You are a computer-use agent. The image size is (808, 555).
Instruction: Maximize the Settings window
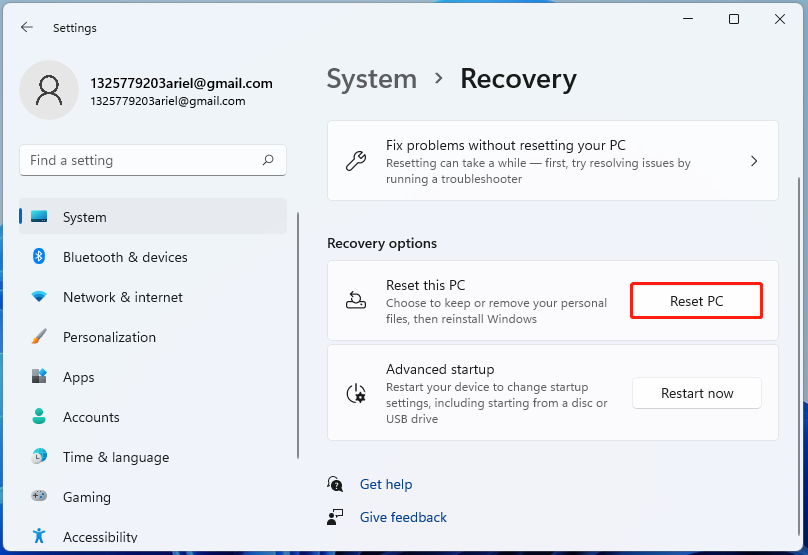pos(734,19)
